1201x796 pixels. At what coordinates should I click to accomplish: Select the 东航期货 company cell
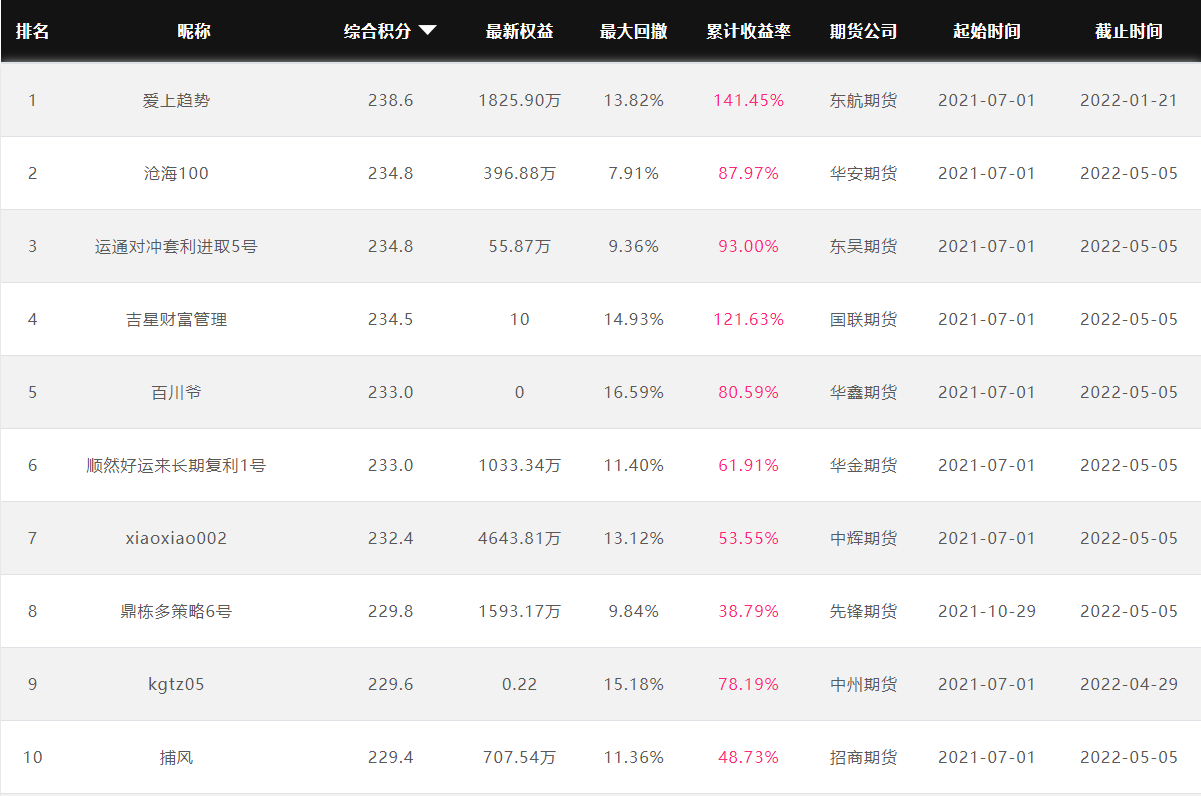click(863, 100)
